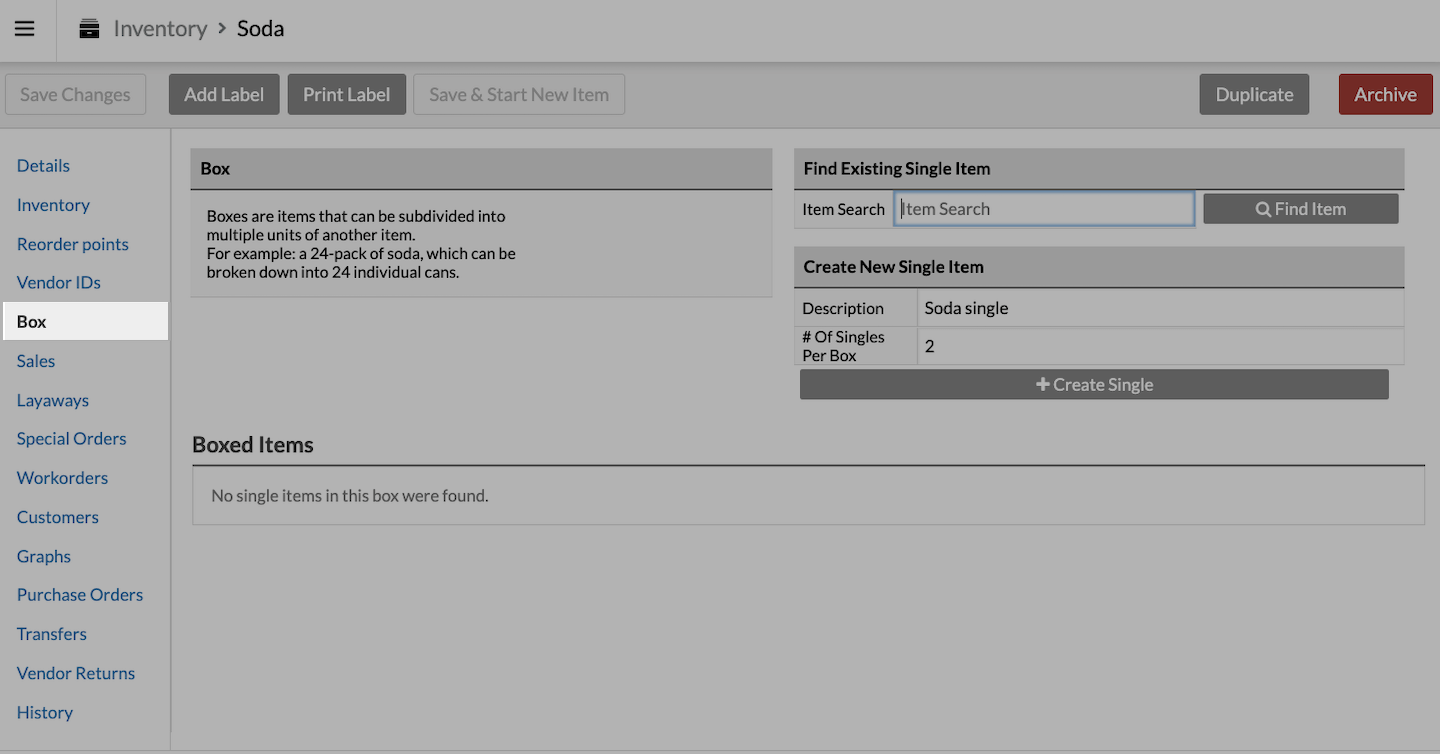
Task: Open the History sidebar tab
Action: click(x=45, y=712)
